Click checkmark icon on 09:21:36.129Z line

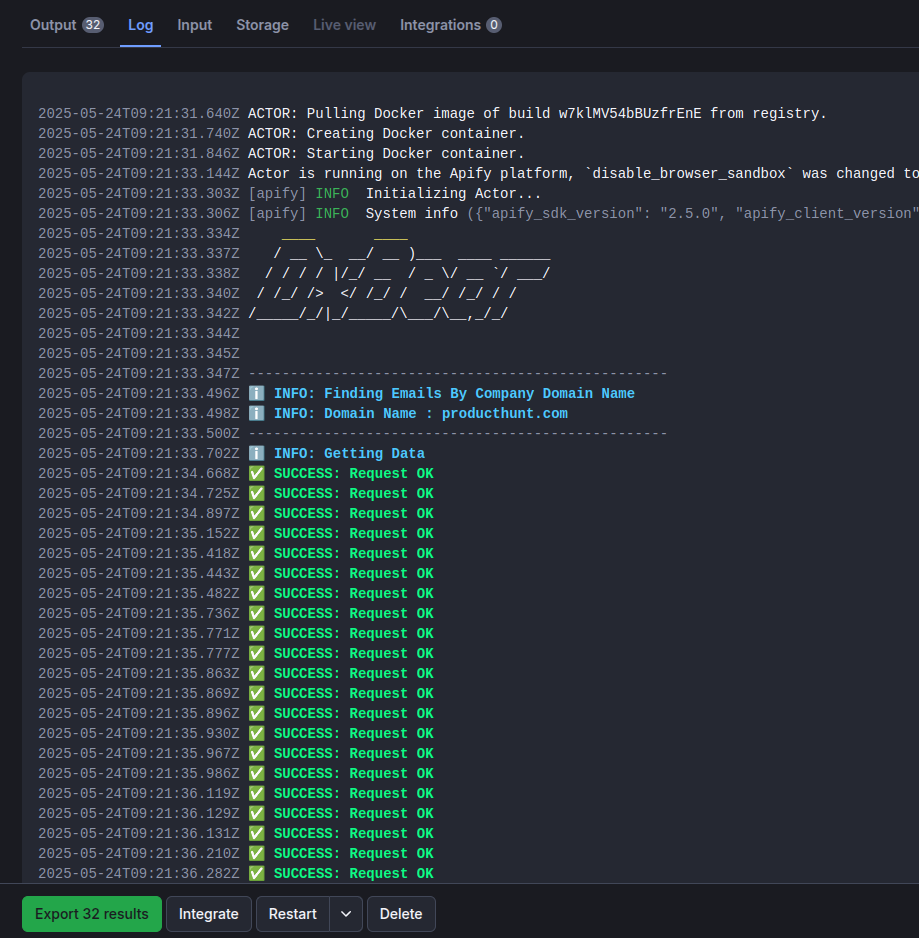[x=257, y=814]
